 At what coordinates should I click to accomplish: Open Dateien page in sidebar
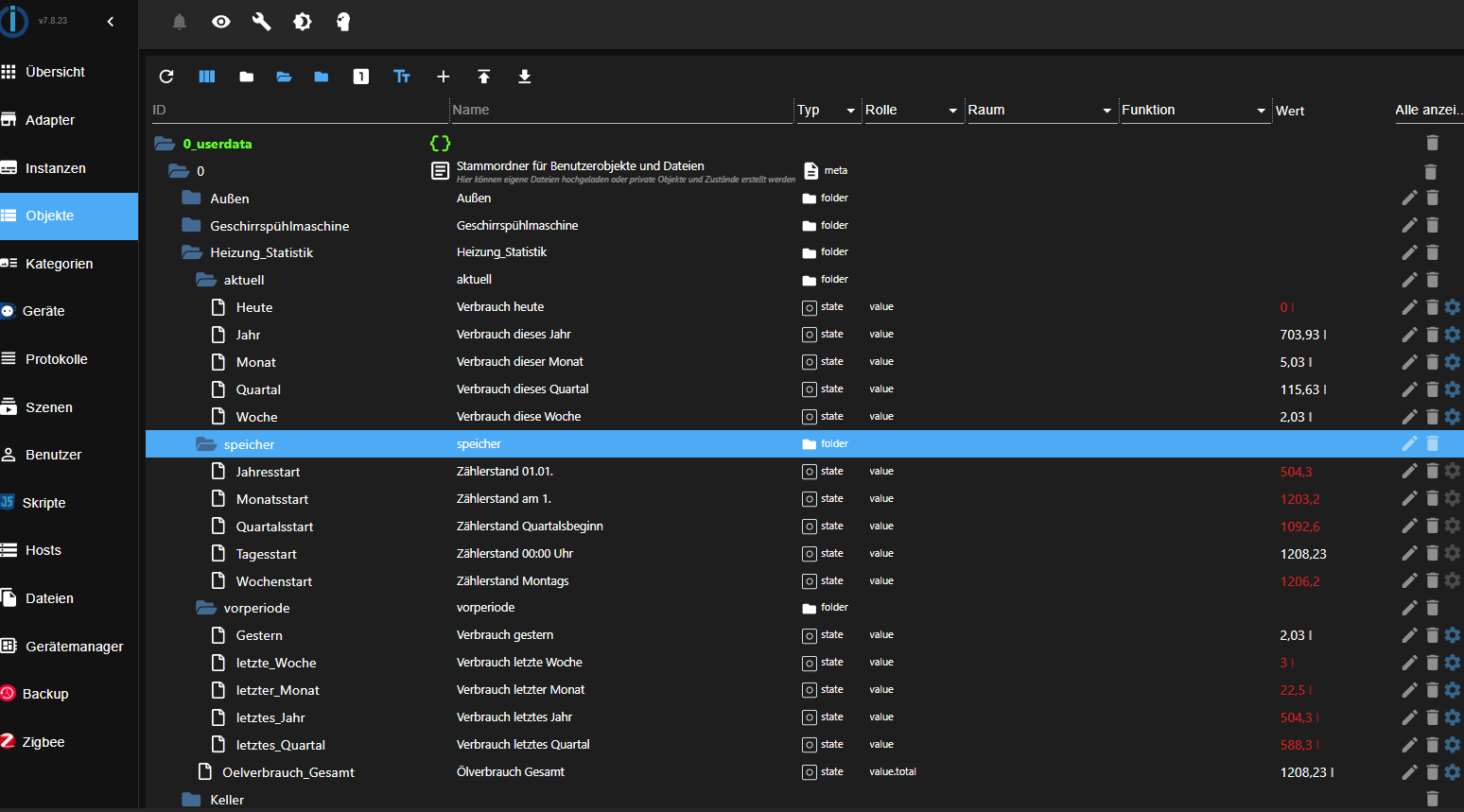tap(69, 598)
